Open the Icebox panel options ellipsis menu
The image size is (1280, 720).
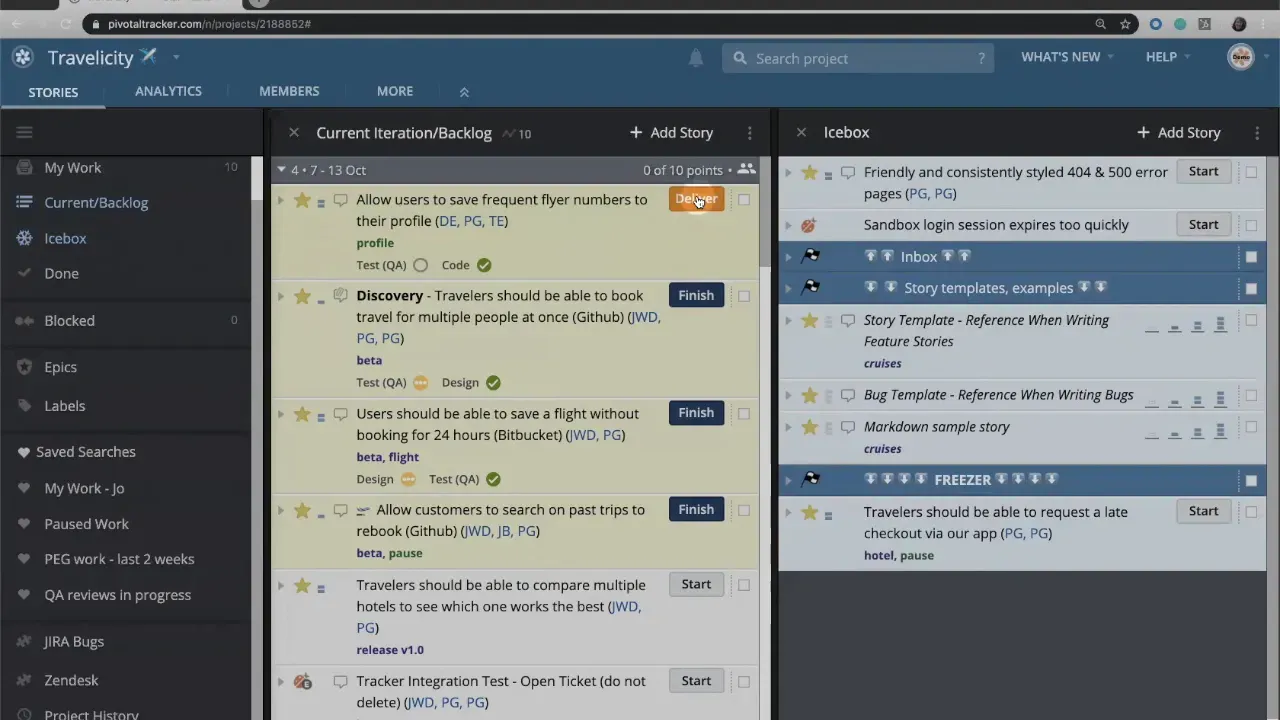[1257, 132]
